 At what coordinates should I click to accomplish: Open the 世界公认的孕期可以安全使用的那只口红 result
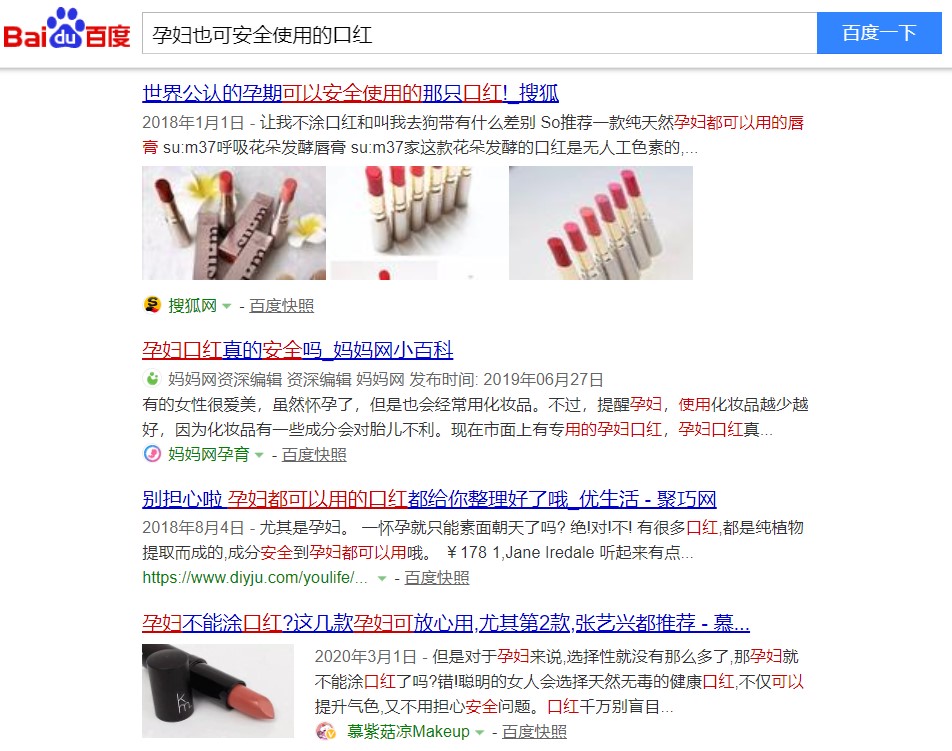350,93
